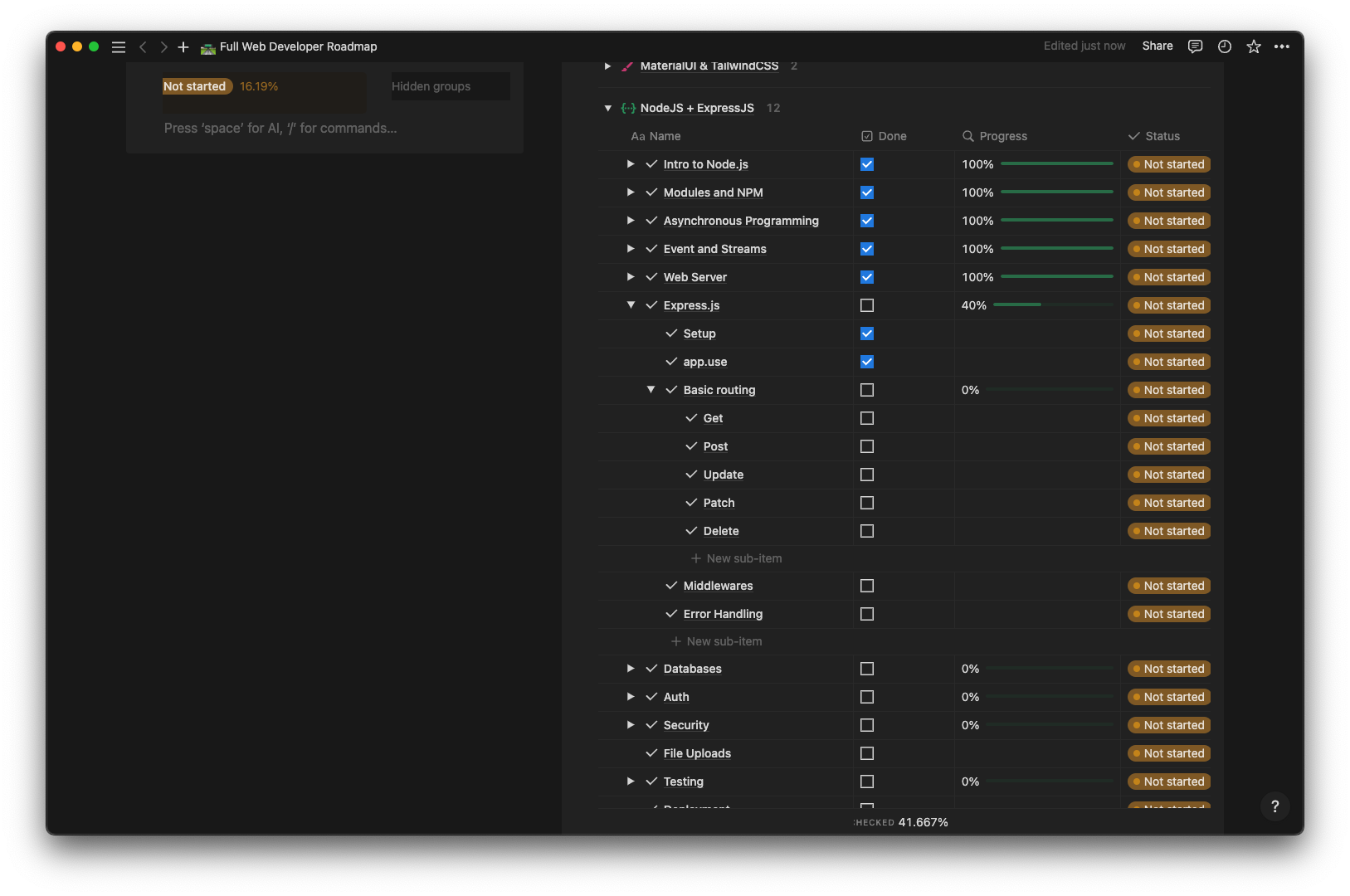Expand the Databases row

(x=631, y=669)
